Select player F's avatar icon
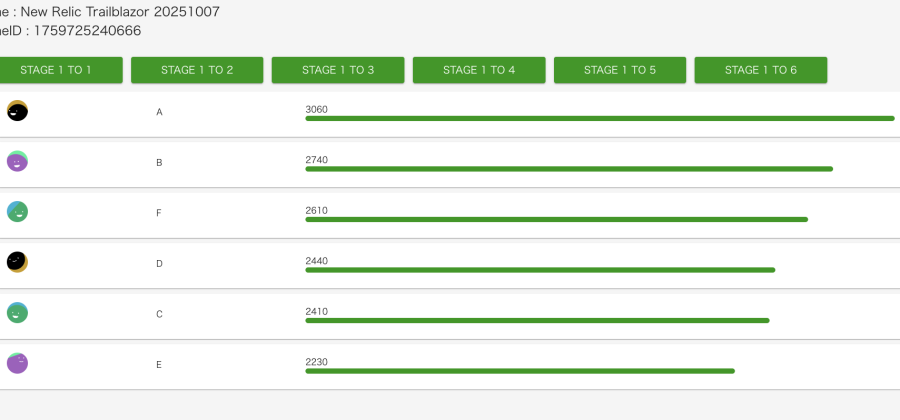 [x=17, y=212]
